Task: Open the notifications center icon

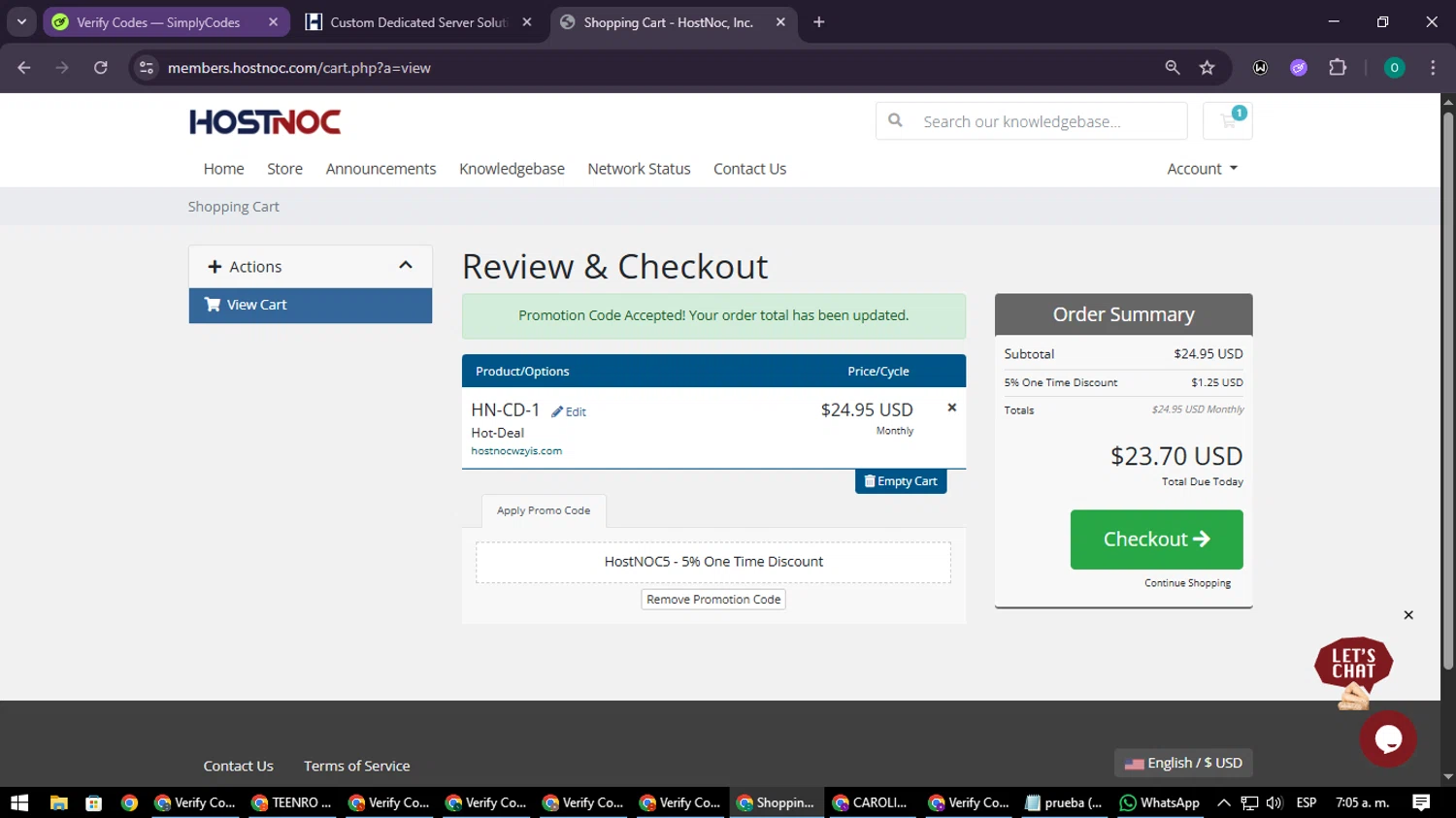Action: tap(1421, 802)
